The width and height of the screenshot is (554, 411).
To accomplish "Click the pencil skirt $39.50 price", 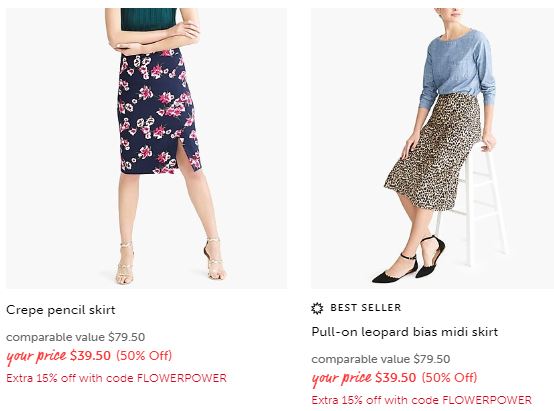I will point(90,355).
